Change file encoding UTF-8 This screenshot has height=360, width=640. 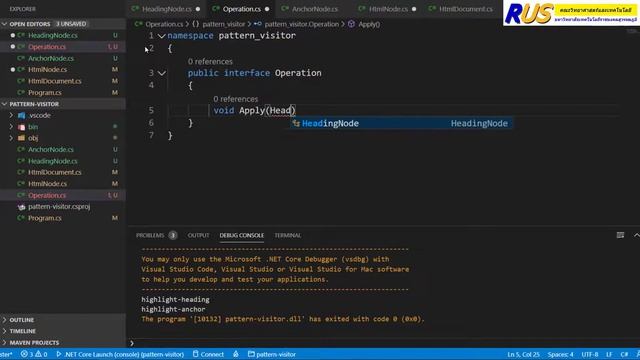click(590, 354)
